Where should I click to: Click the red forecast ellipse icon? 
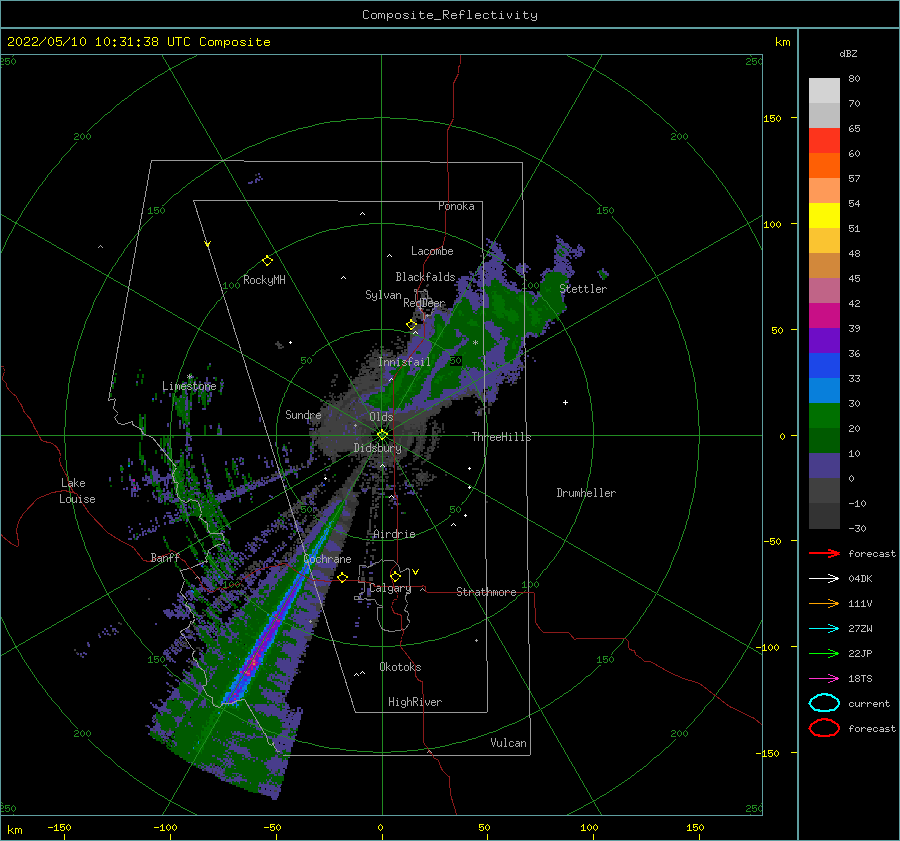point(824,728)
